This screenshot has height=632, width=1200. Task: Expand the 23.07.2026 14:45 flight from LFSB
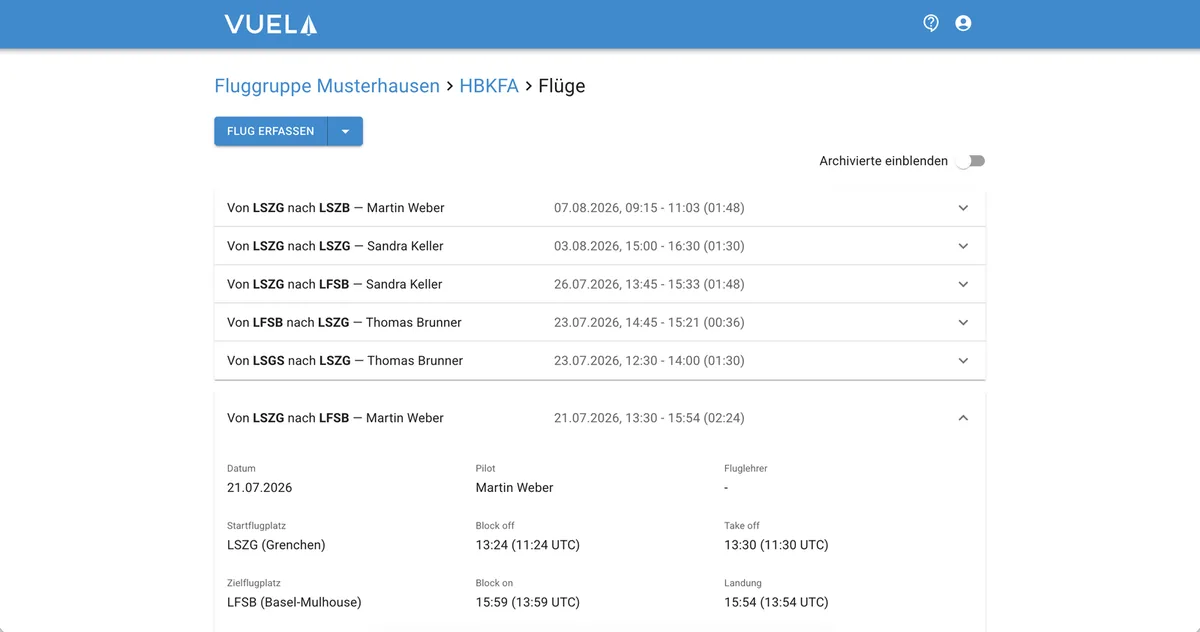click(963, 322)
